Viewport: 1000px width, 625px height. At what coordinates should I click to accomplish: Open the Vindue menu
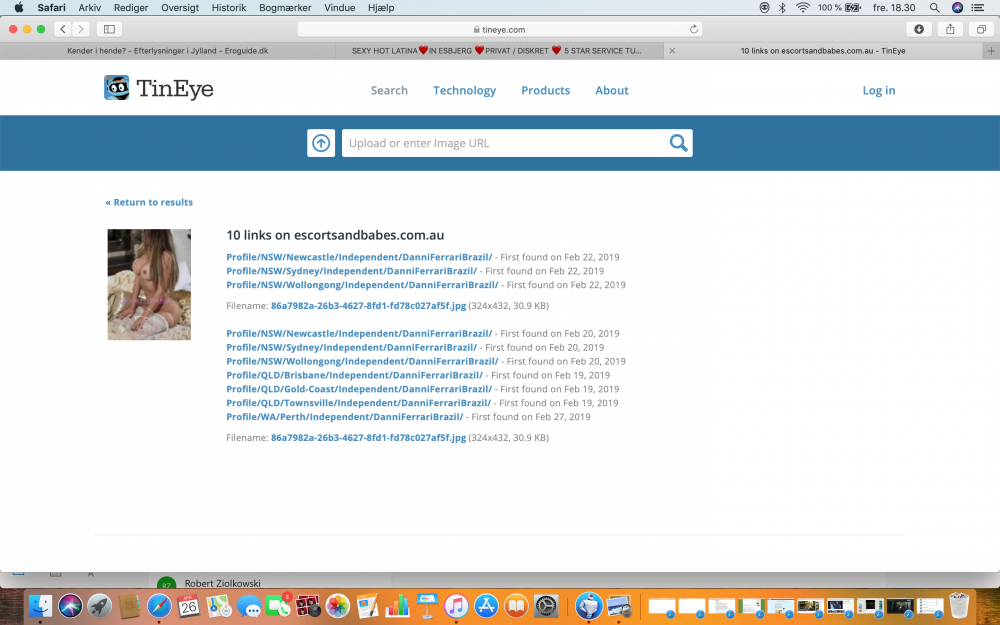[339, 8]
